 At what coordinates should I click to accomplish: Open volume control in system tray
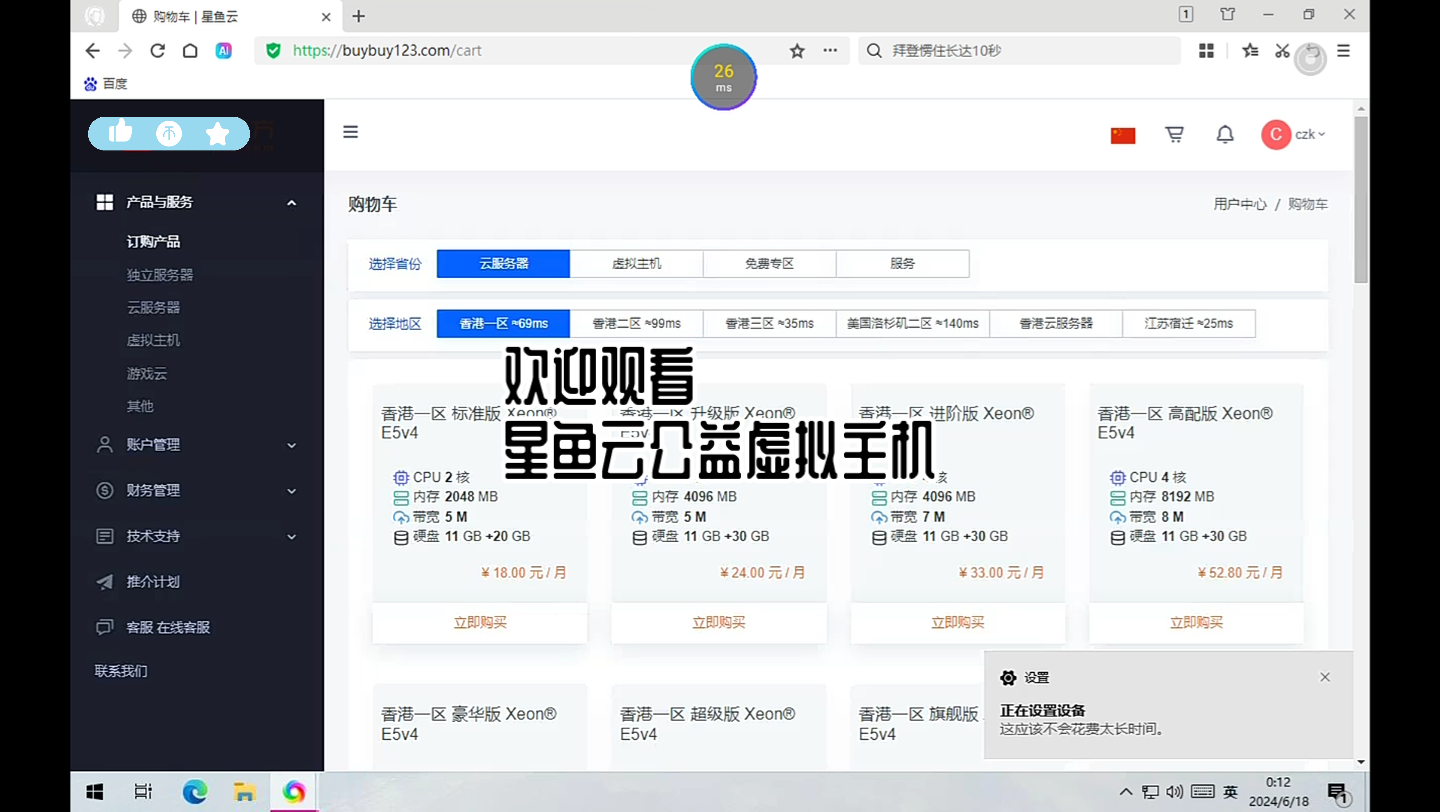tap(1175, 792)
